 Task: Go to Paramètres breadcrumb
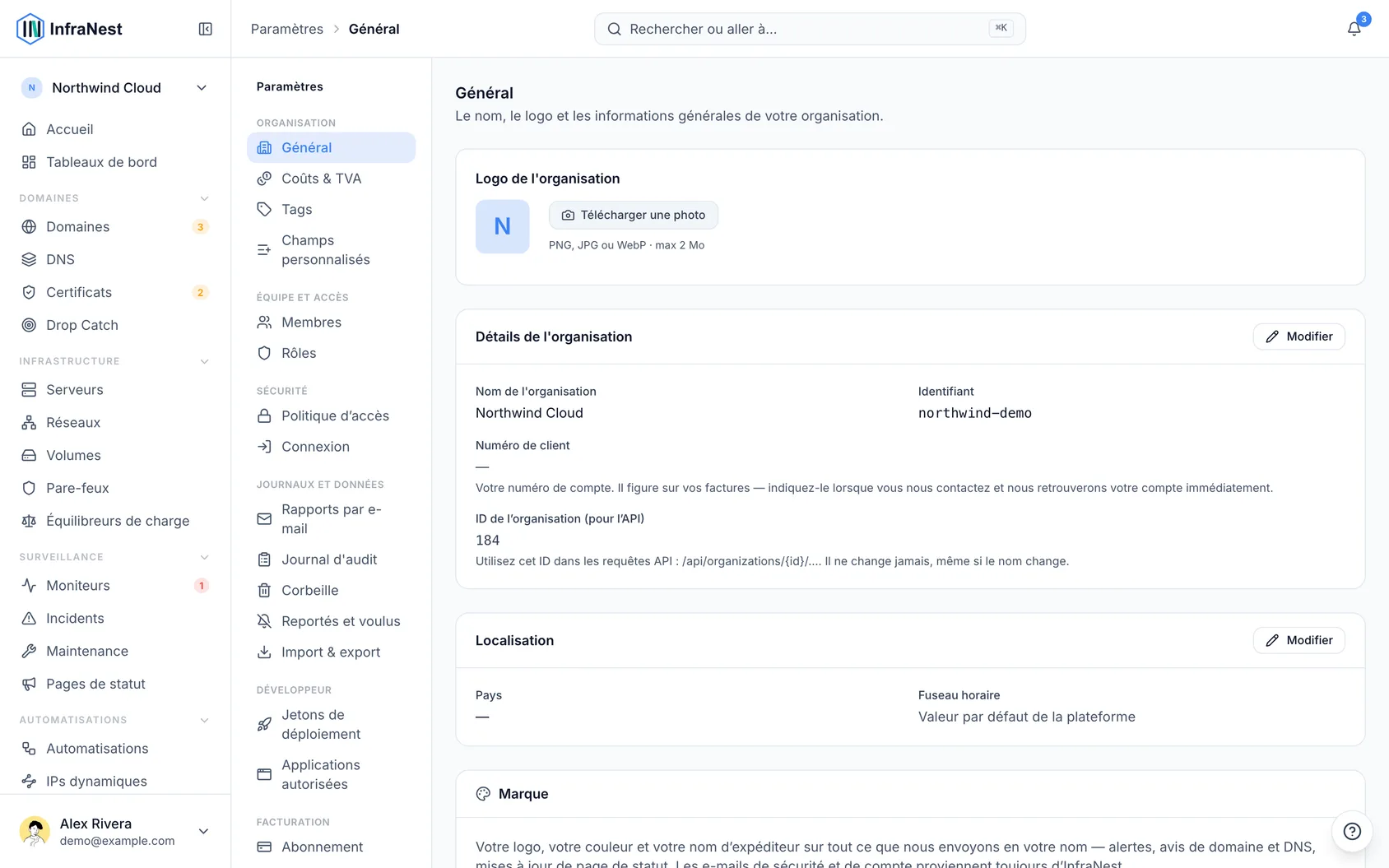[287, 29]
